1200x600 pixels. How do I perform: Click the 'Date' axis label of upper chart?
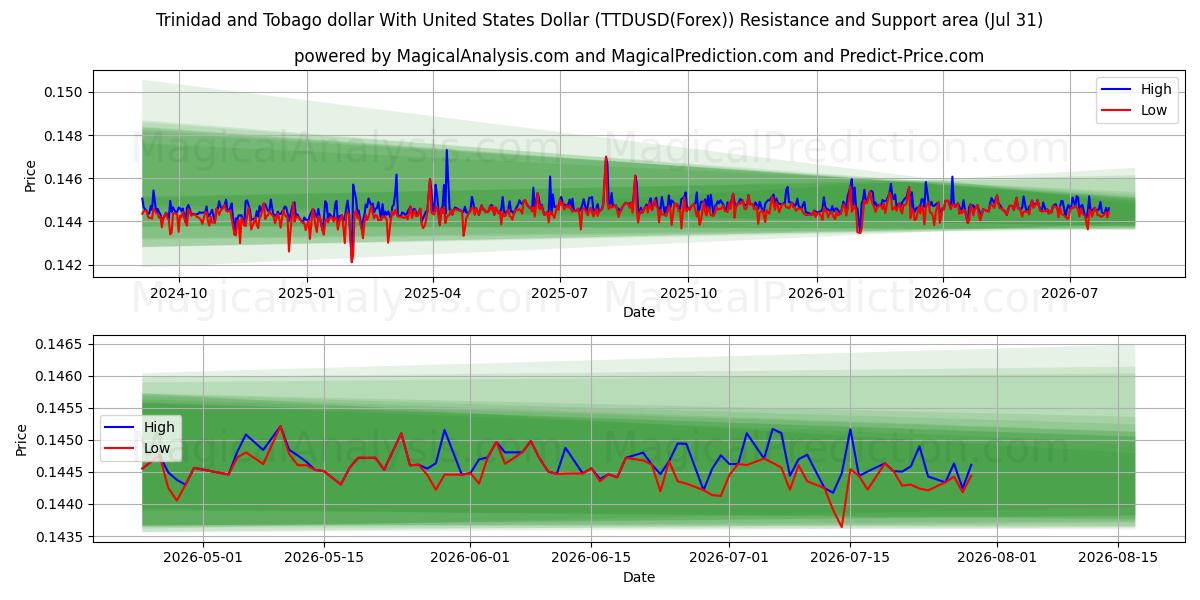(x=639, y=313)
